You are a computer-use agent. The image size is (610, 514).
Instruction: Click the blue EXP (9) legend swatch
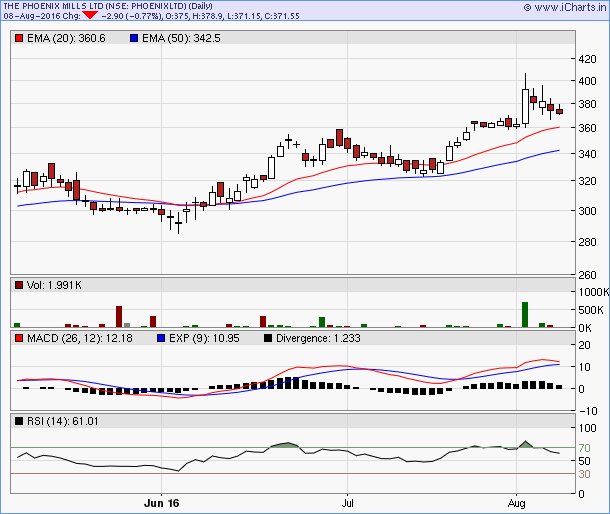click(x=161, y=339)
